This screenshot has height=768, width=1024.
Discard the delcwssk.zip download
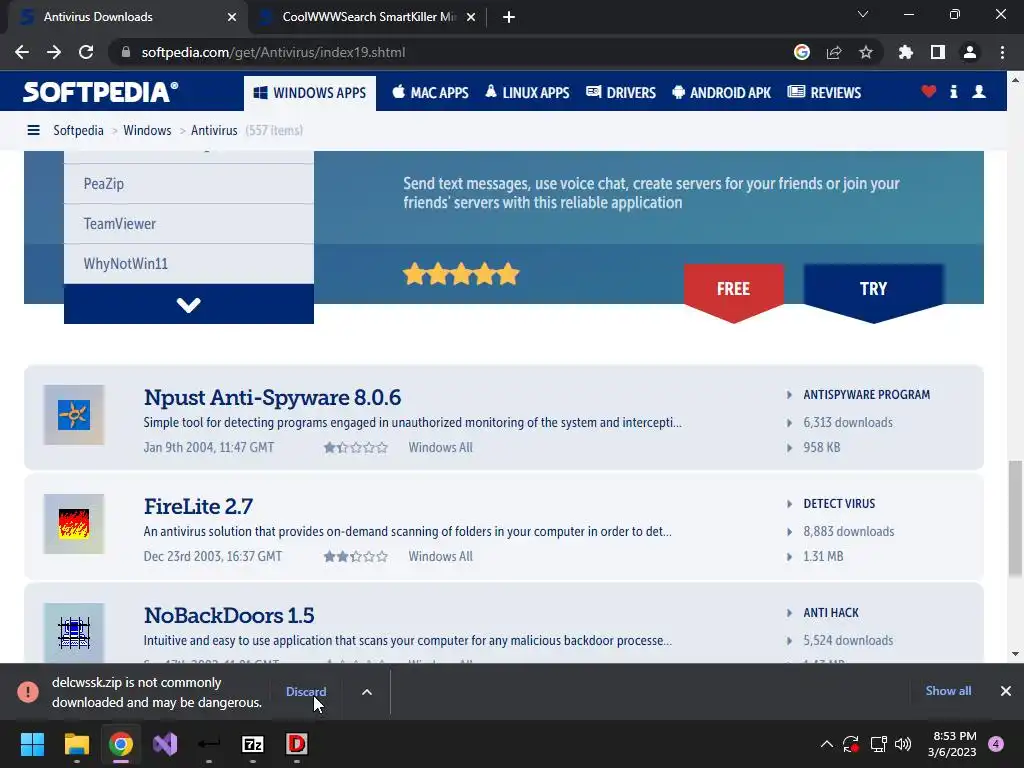point(306,692)
